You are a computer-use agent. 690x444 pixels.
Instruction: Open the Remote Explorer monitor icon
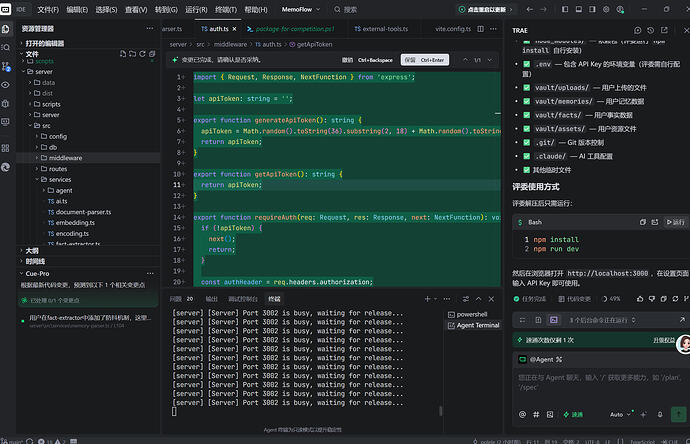coord(6,122)
